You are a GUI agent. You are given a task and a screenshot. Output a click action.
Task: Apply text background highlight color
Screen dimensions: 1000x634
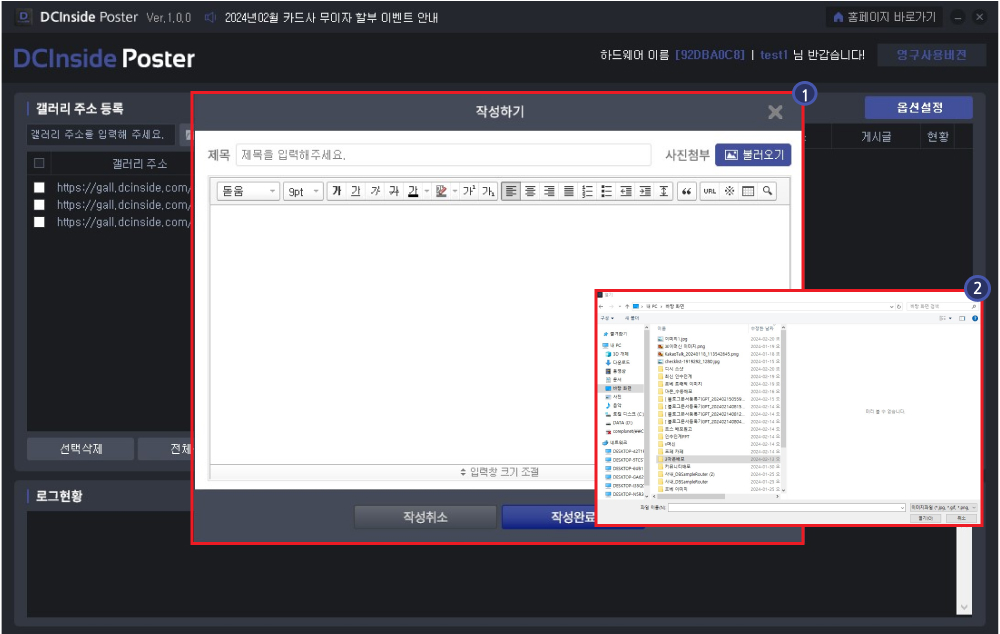441,191
